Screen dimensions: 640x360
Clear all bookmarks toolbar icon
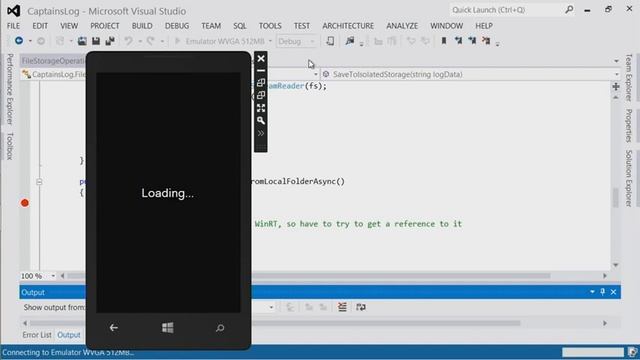(486, 41)
